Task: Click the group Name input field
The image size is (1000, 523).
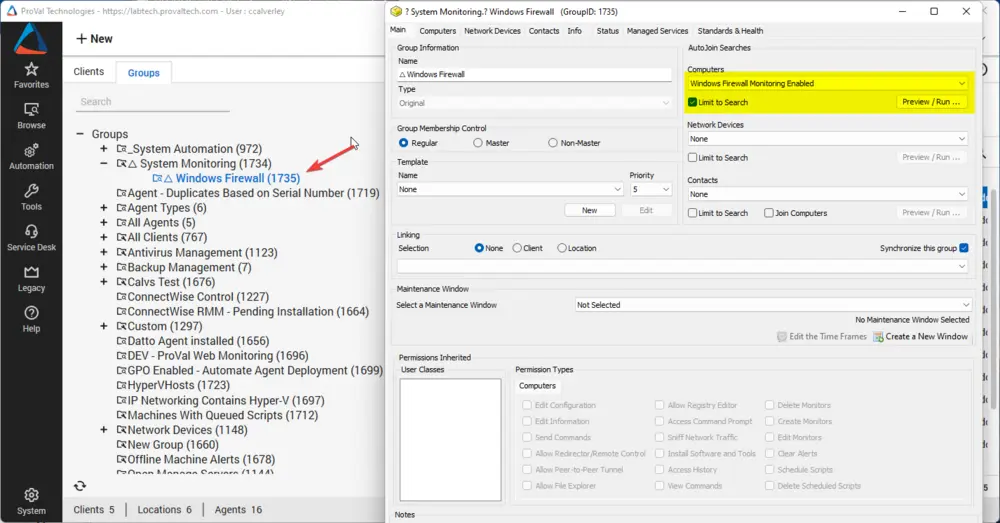Action: (534, 75)
